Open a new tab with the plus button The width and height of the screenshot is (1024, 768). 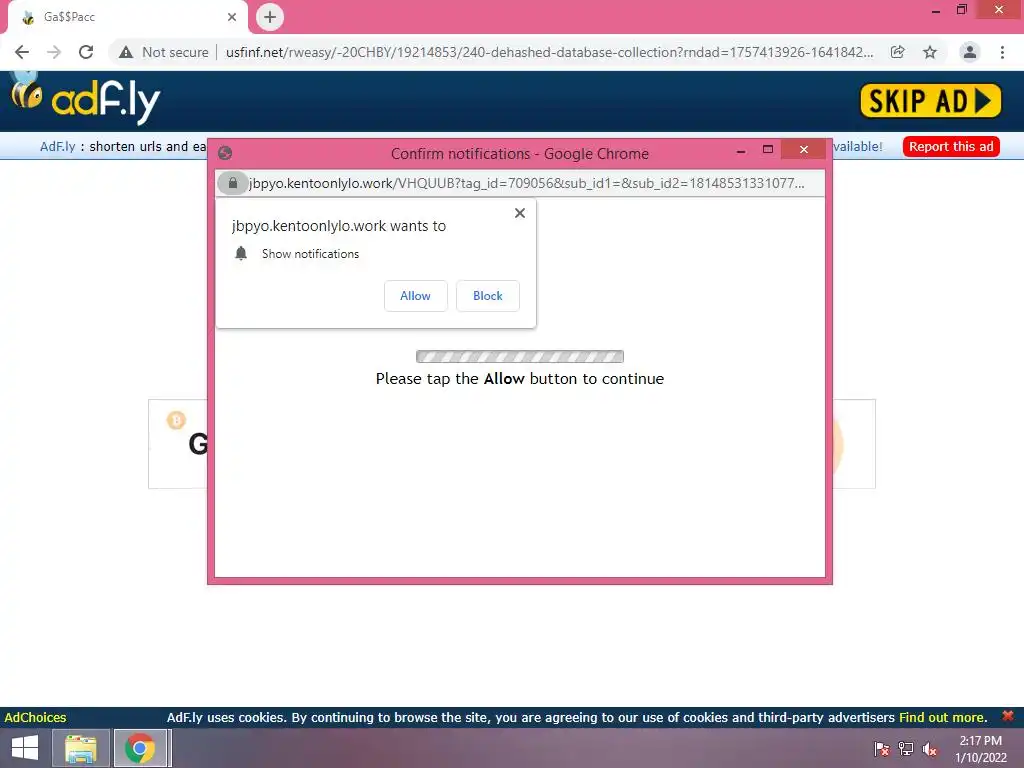pyautogui.click(x=270, y=17)
